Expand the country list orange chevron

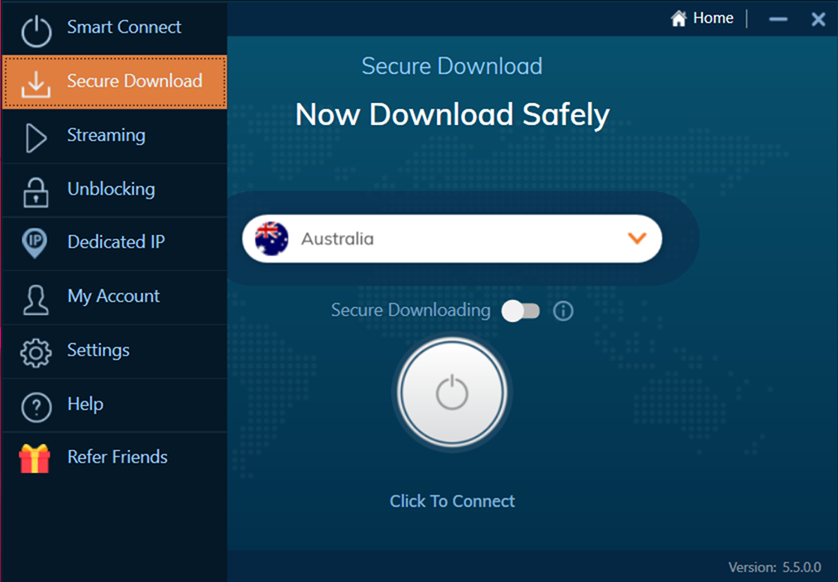(x=637, y=238)
